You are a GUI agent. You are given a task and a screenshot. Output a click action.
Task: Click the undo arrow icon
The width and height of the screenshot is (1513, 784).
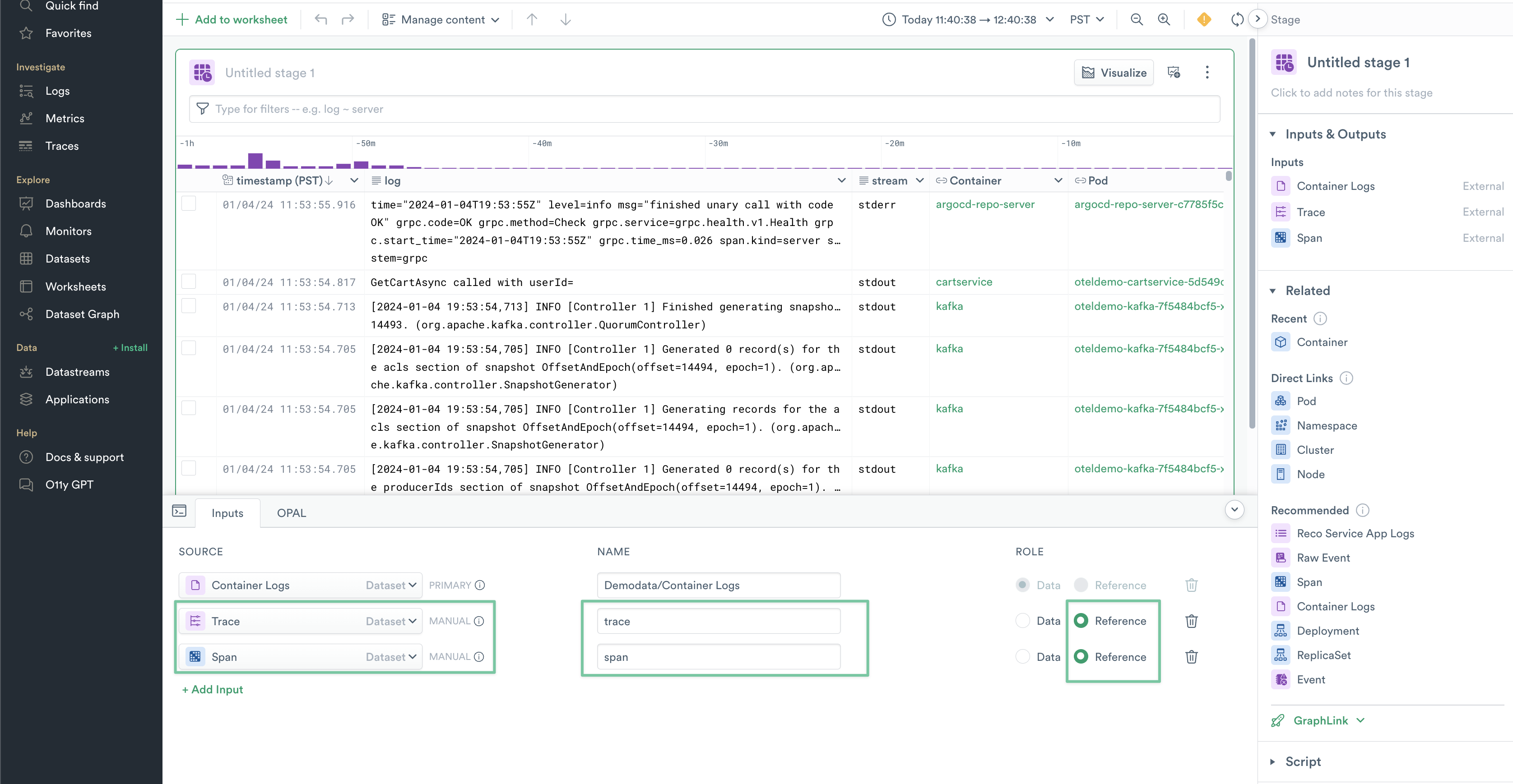click(320, 19)
